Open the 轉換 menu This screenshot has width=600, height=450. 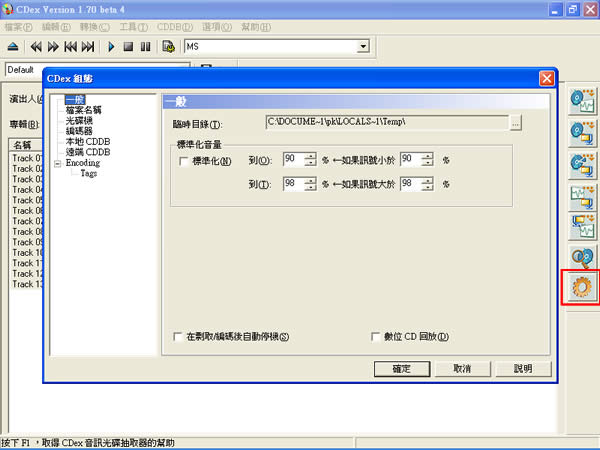point(95,27)
